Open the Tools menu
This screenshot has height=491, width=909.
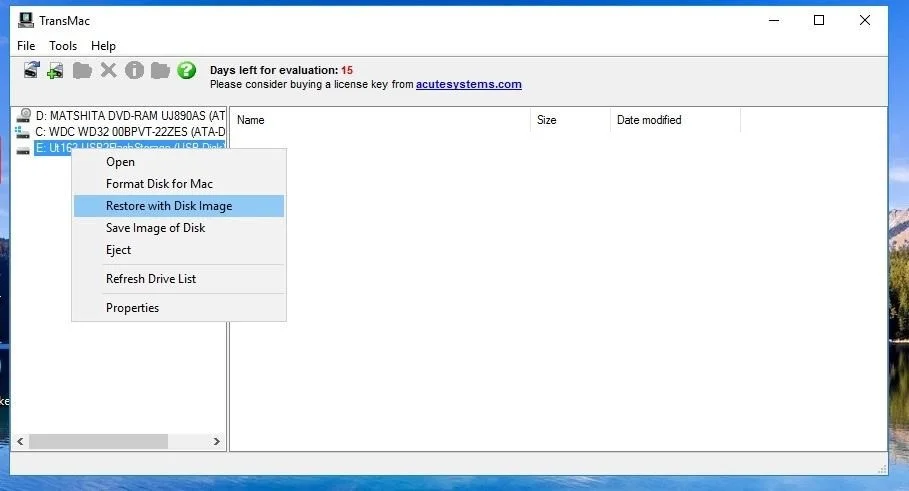[x=63, y=46]
